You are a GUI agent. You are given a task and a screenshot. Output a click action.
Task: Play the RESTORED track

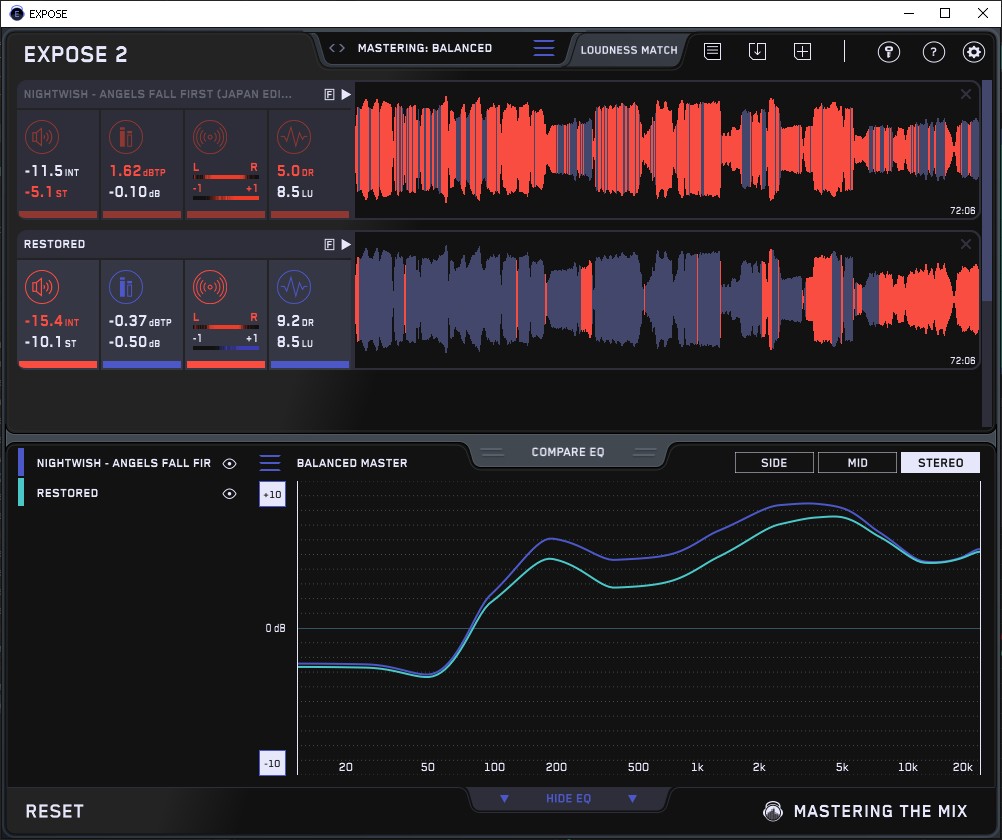(x=346, y=244)
